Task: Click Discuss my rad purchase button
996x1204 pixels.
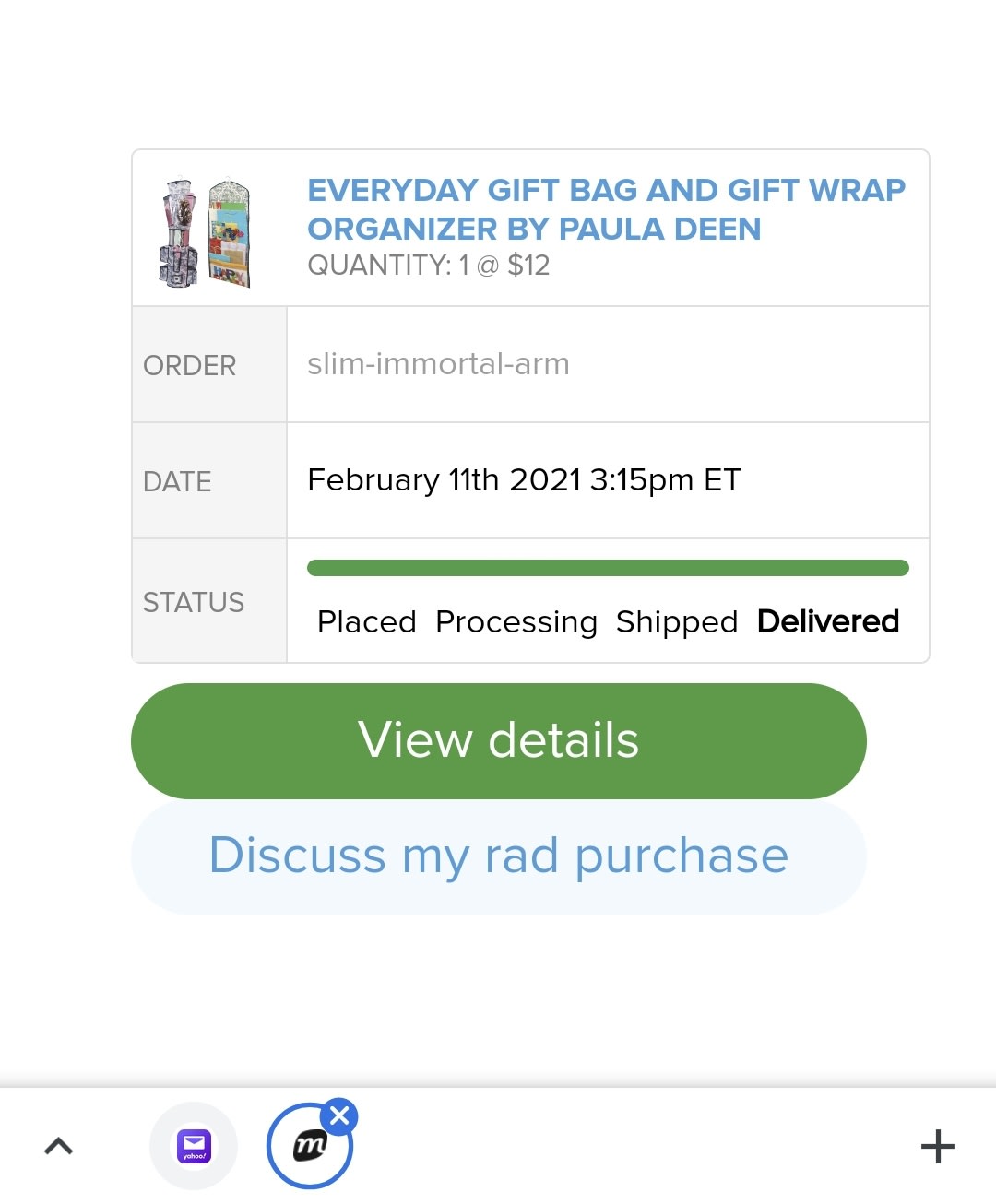Action: point(498,856)
